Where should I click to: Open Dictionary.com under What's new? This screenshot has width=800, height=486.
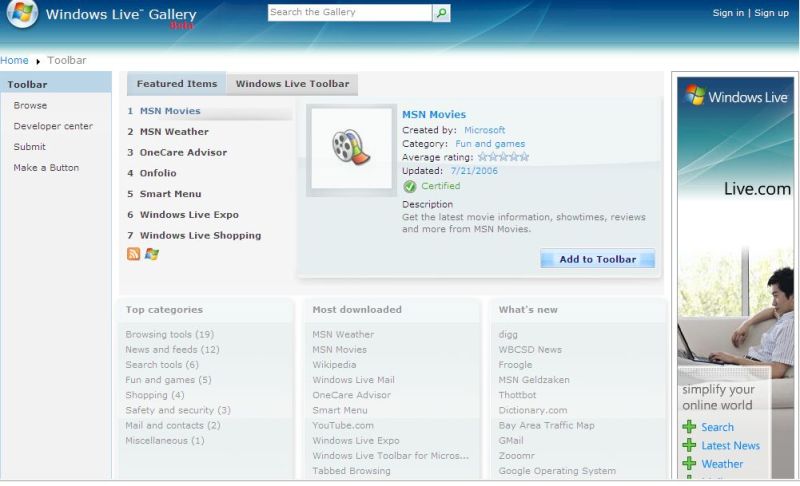coord(533,410)
